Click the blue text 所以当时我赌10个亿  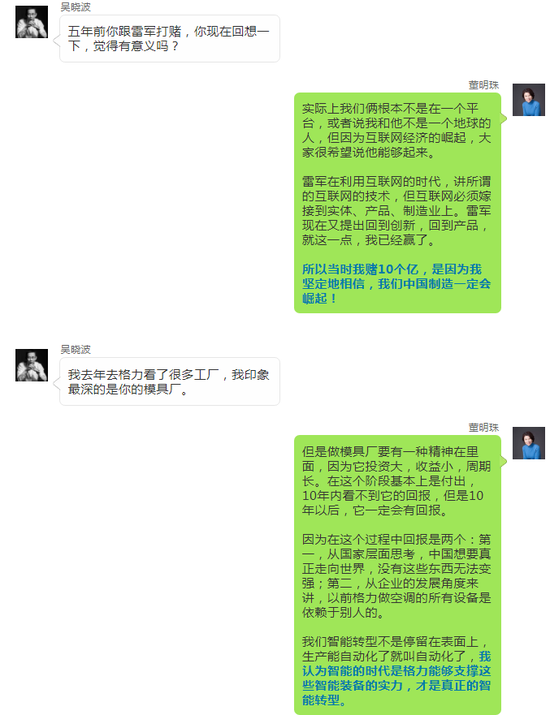pyautogui.click(x=360, y=269)
